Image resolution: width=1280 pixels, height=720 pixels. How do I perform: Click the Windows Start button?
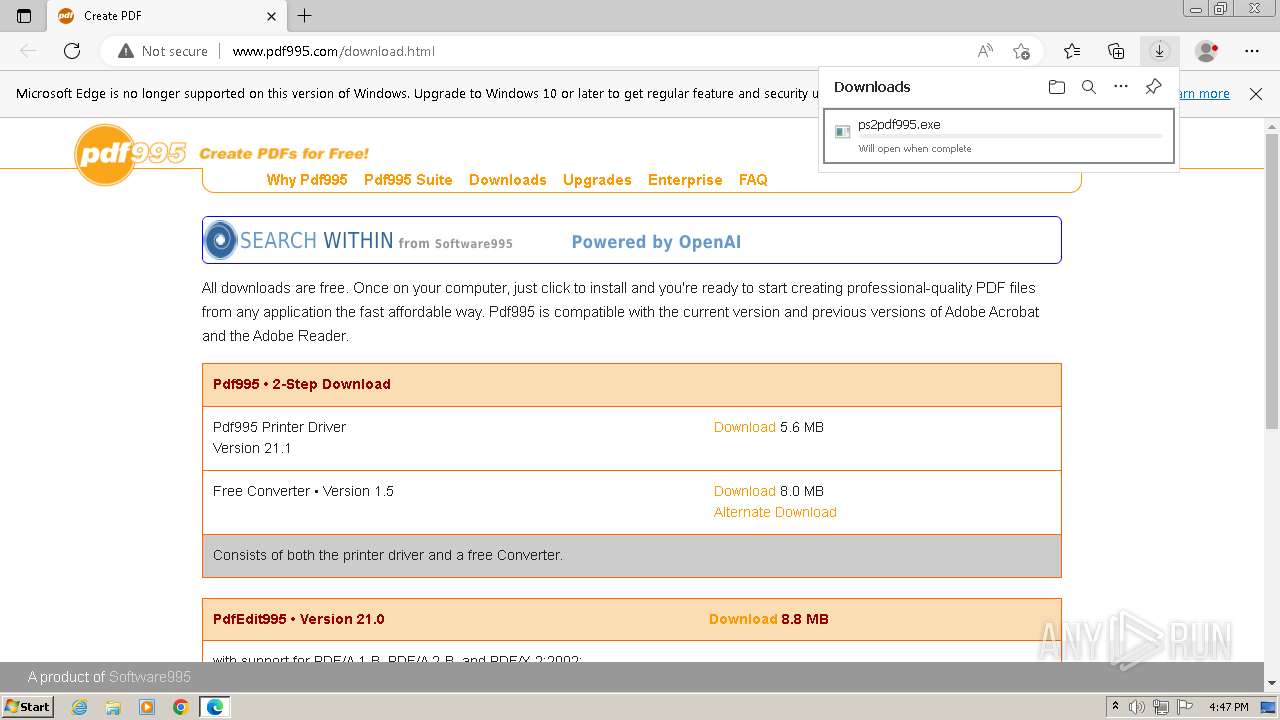pyautogui.click(x=27, y=707)
